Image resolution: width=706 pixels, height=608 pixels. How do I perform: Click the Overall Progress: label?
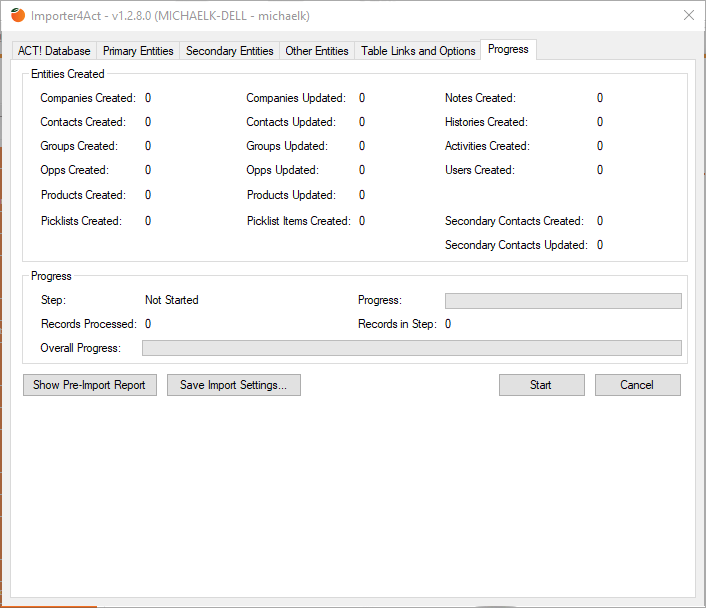point(81,348)
